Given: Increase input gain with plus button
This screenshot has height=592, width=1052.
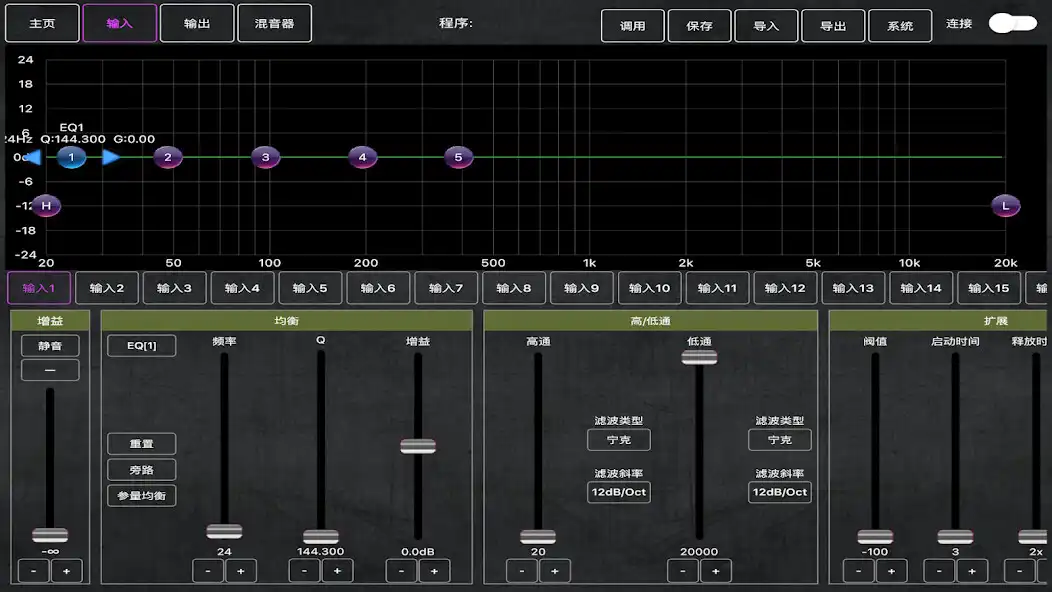Looking at the screenshot, I should pos(66,571).
